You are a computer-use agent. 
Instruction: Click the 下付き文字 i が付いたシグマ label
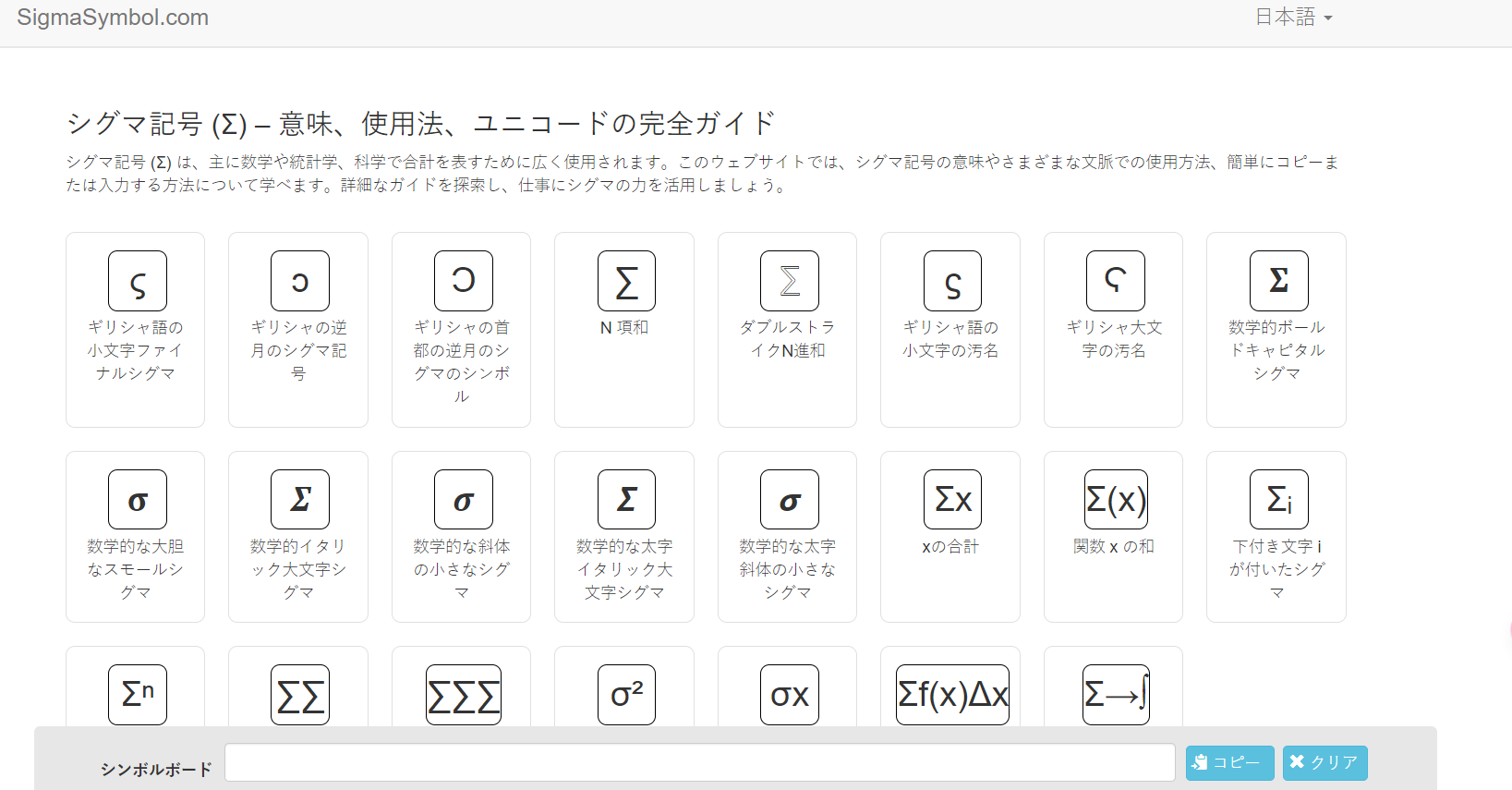(1276, 569)
